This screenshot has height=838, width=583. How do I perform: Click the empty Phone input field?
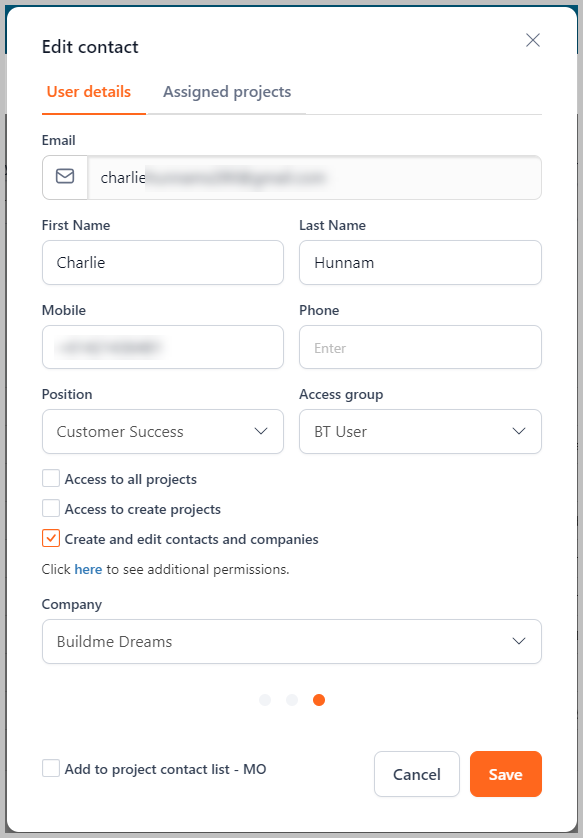(421, 347)
